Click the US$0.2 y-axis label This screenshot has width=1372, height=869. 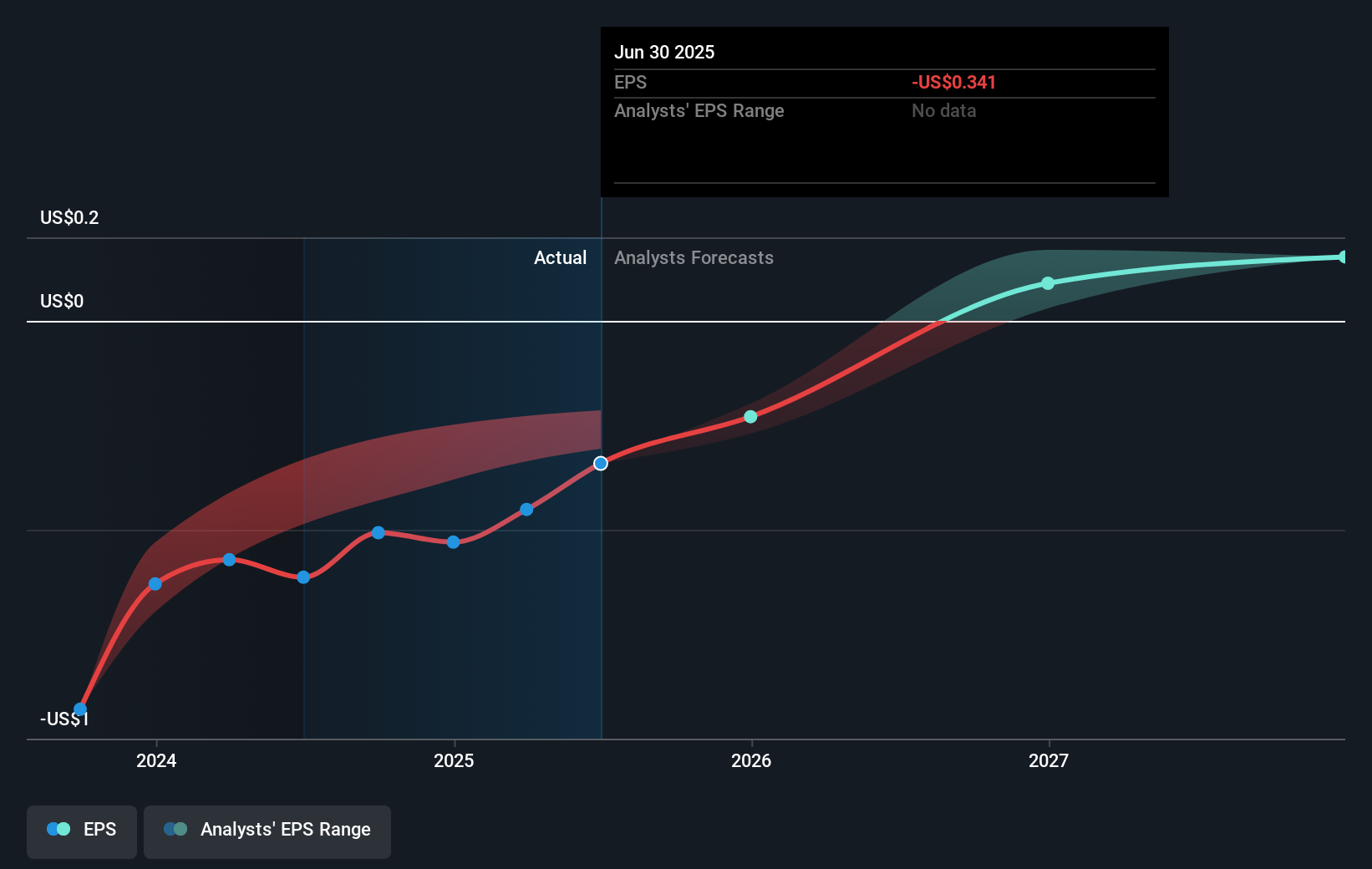click(69, 218)
